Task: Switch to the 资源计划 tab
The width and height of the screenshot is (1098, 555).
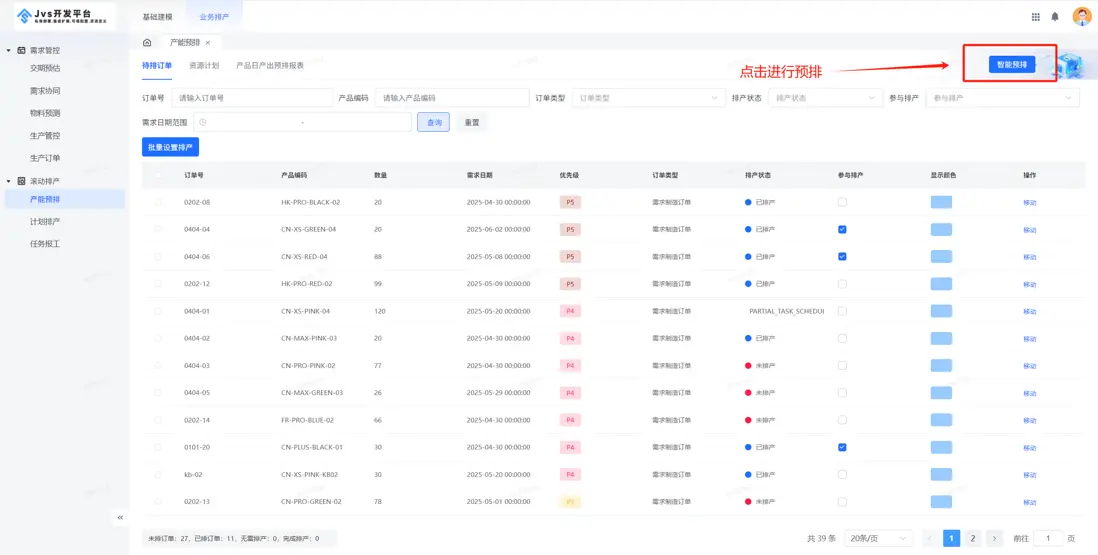Action: click(x=204, y=66)
